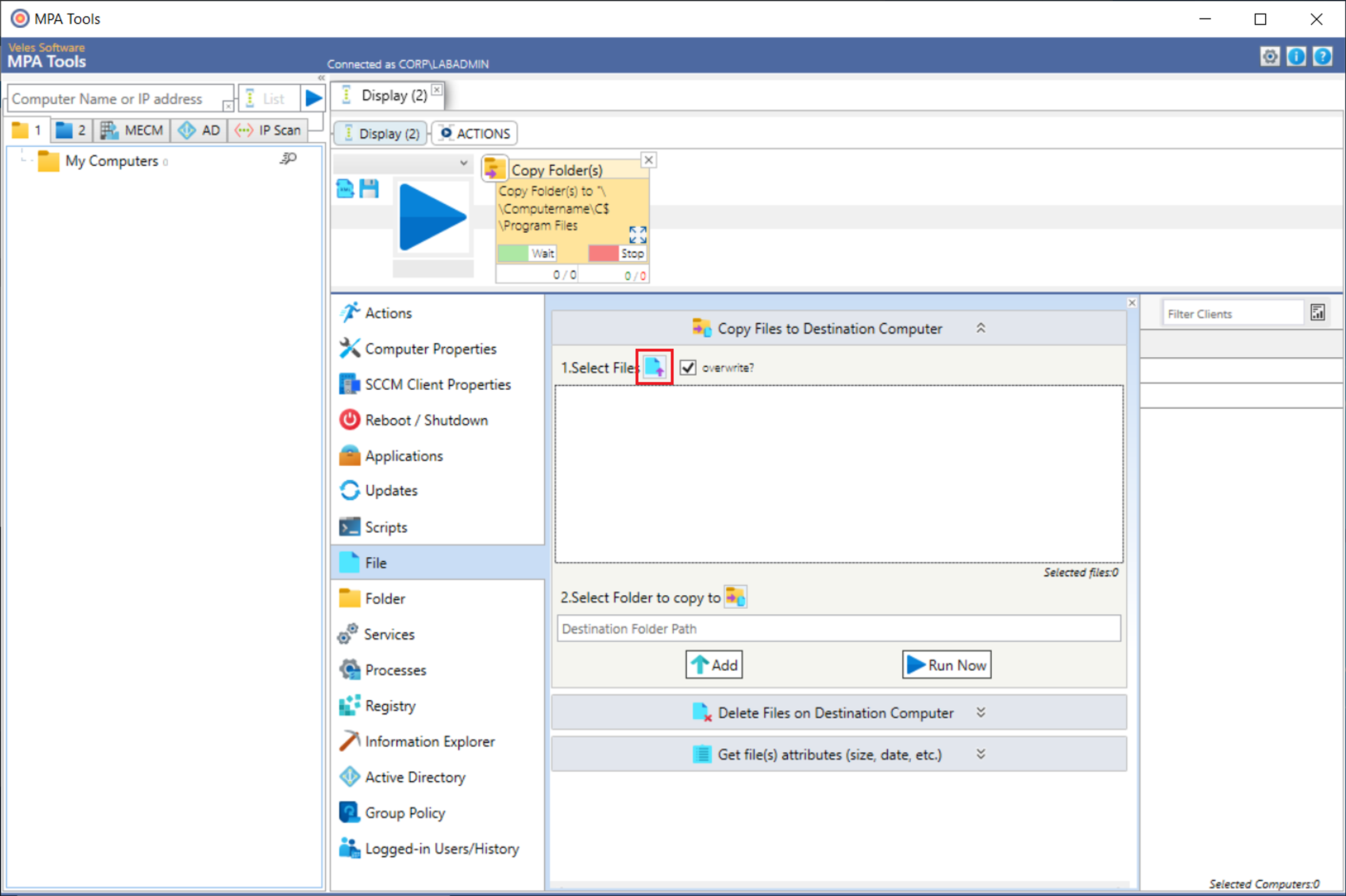
Task: Click the Add button
Action: (x=714, y=665)
